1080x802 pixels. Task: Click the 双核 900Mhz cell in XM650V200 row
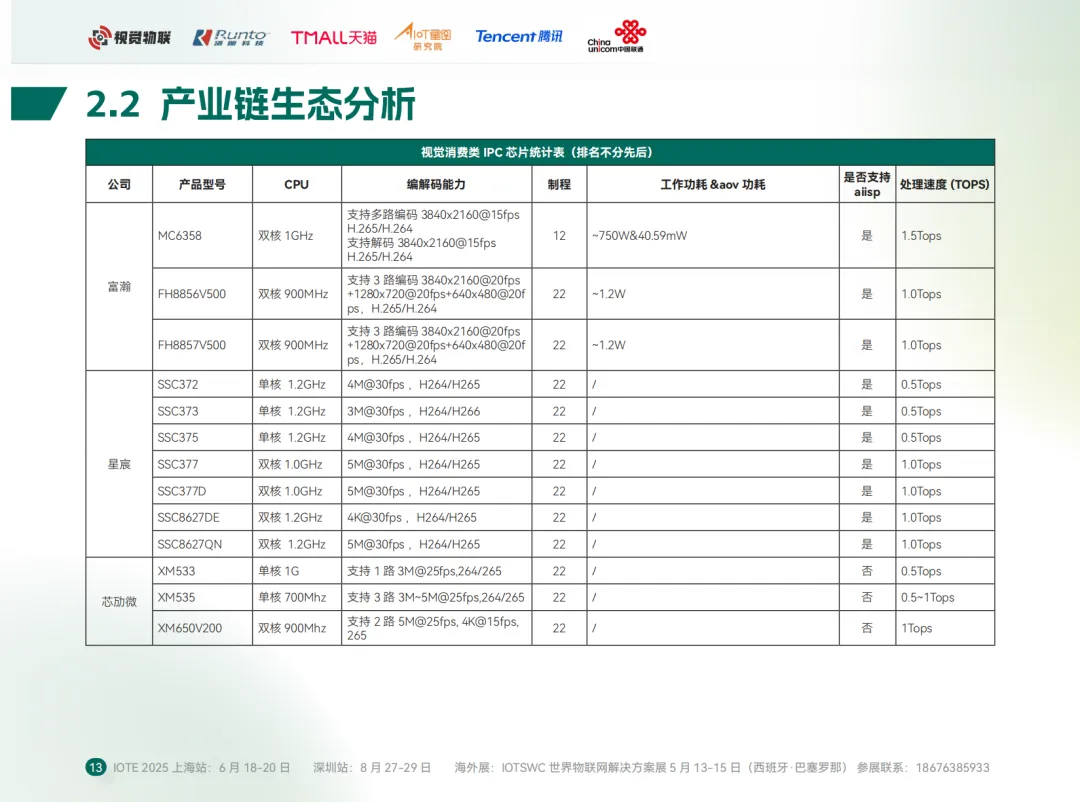[297, 628]
